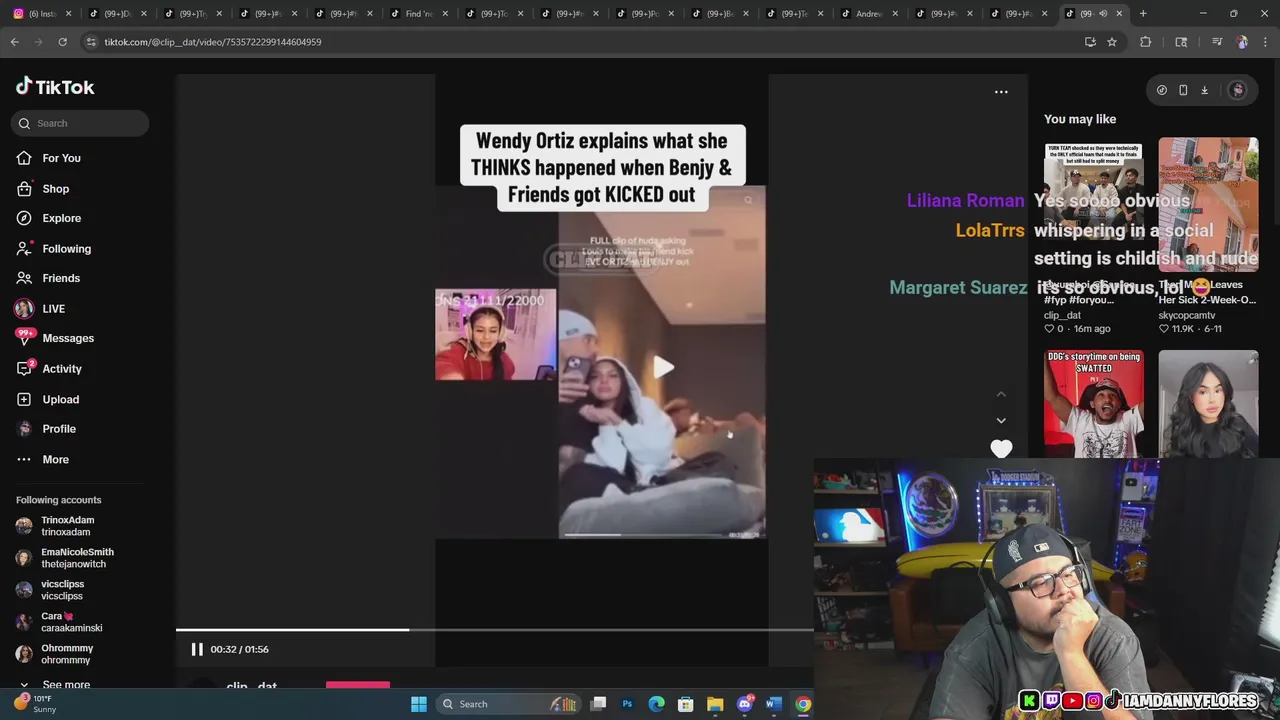This screenshot has width=1280, height=720.
Task: Open the three-dot video options menu
Action: (1001, 91)
